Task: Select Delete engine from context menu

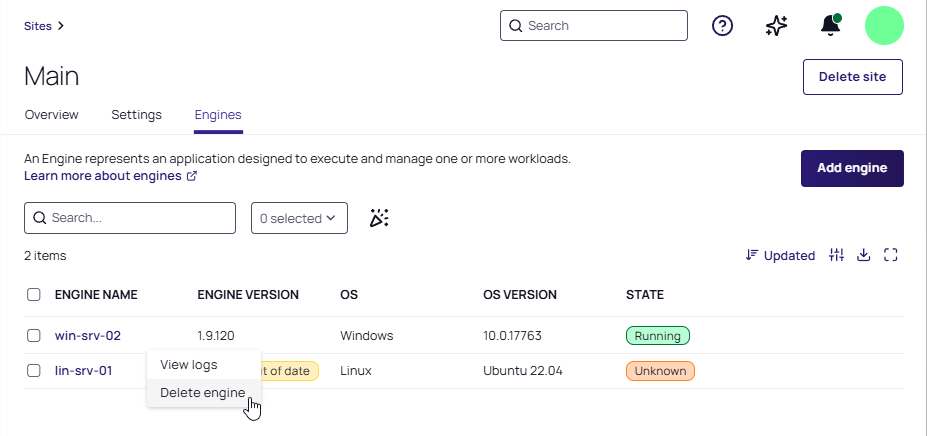Action: [202, 393]
